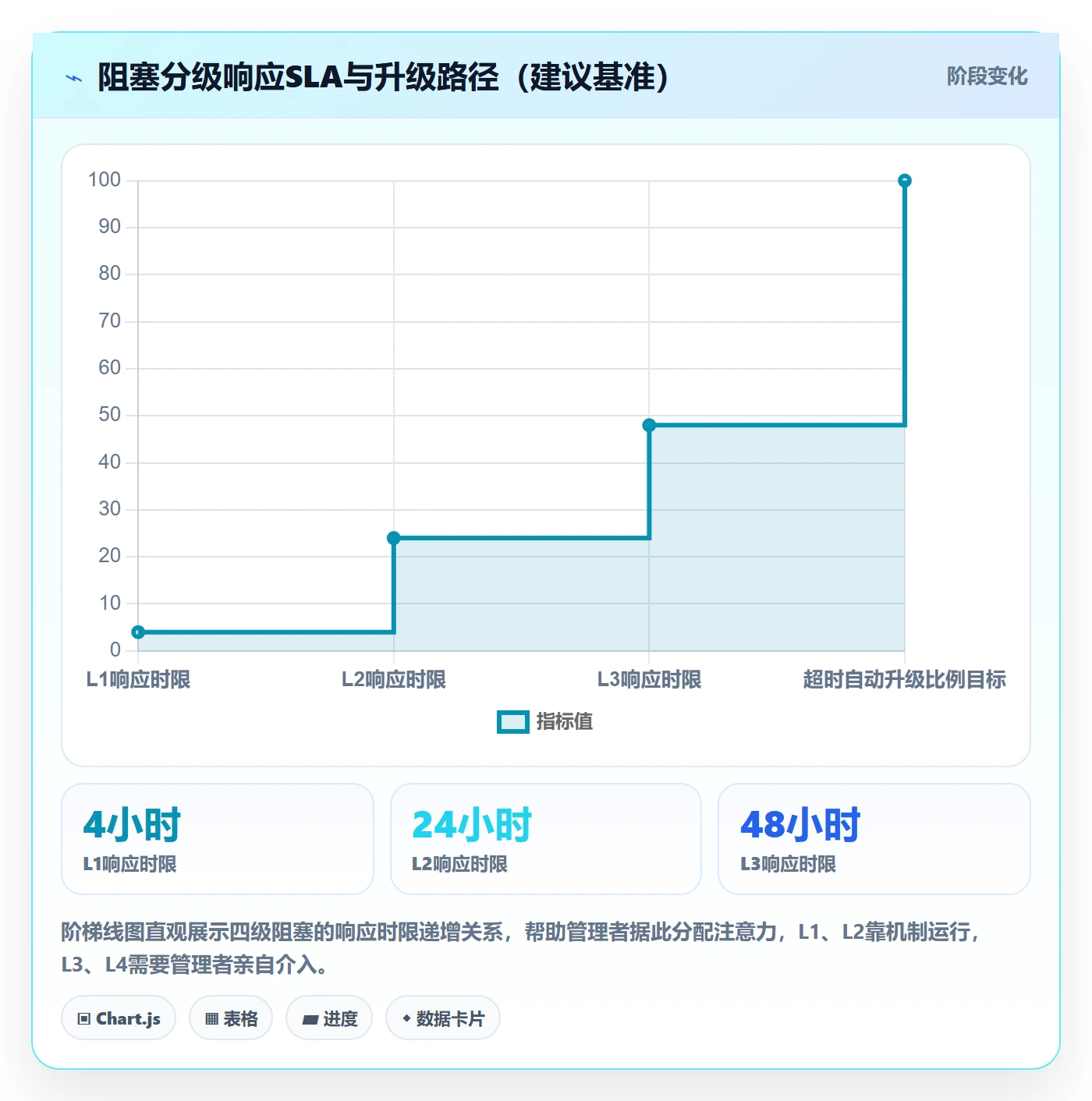Click the 表格 tag
This screenshot has width=1092, height=1101.
pos(231,1018)
